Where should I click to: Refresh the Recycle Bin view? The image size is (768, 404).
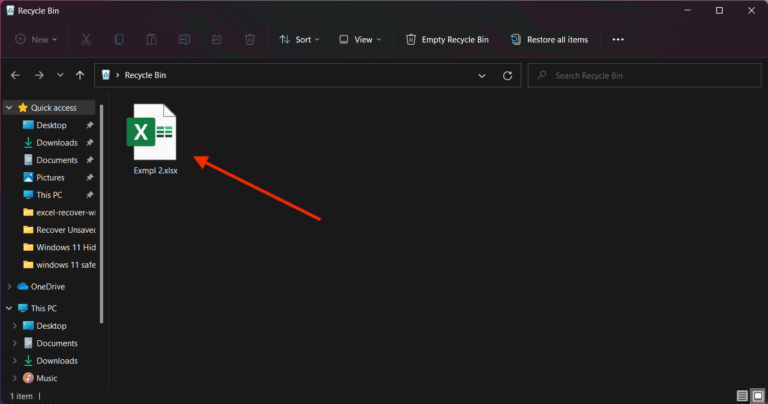(508, 75)
